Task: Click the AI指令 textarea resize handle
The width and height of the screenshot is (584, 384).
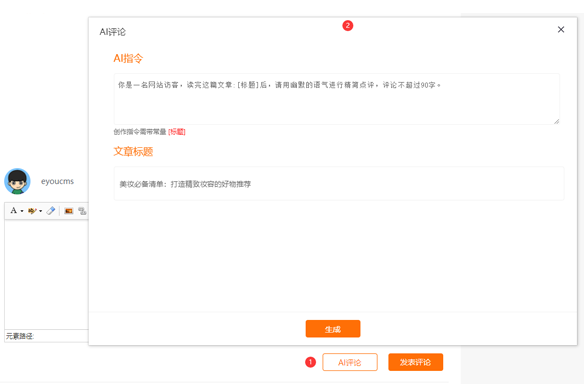Action: (556, 121)
